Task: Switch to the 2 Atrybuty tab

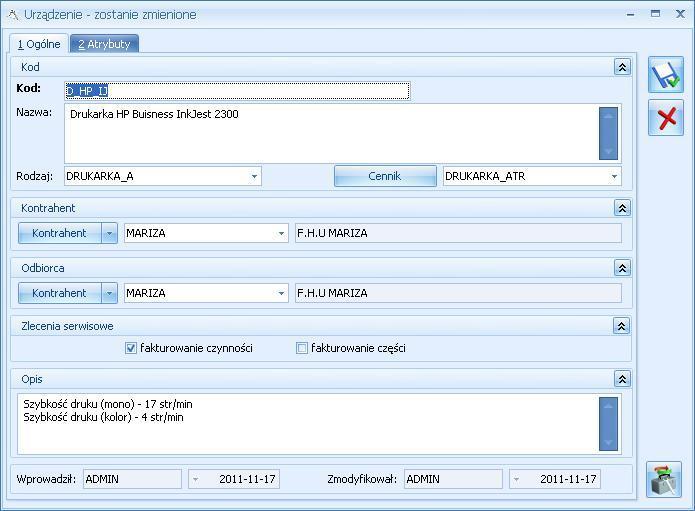Action: point(105,44)
